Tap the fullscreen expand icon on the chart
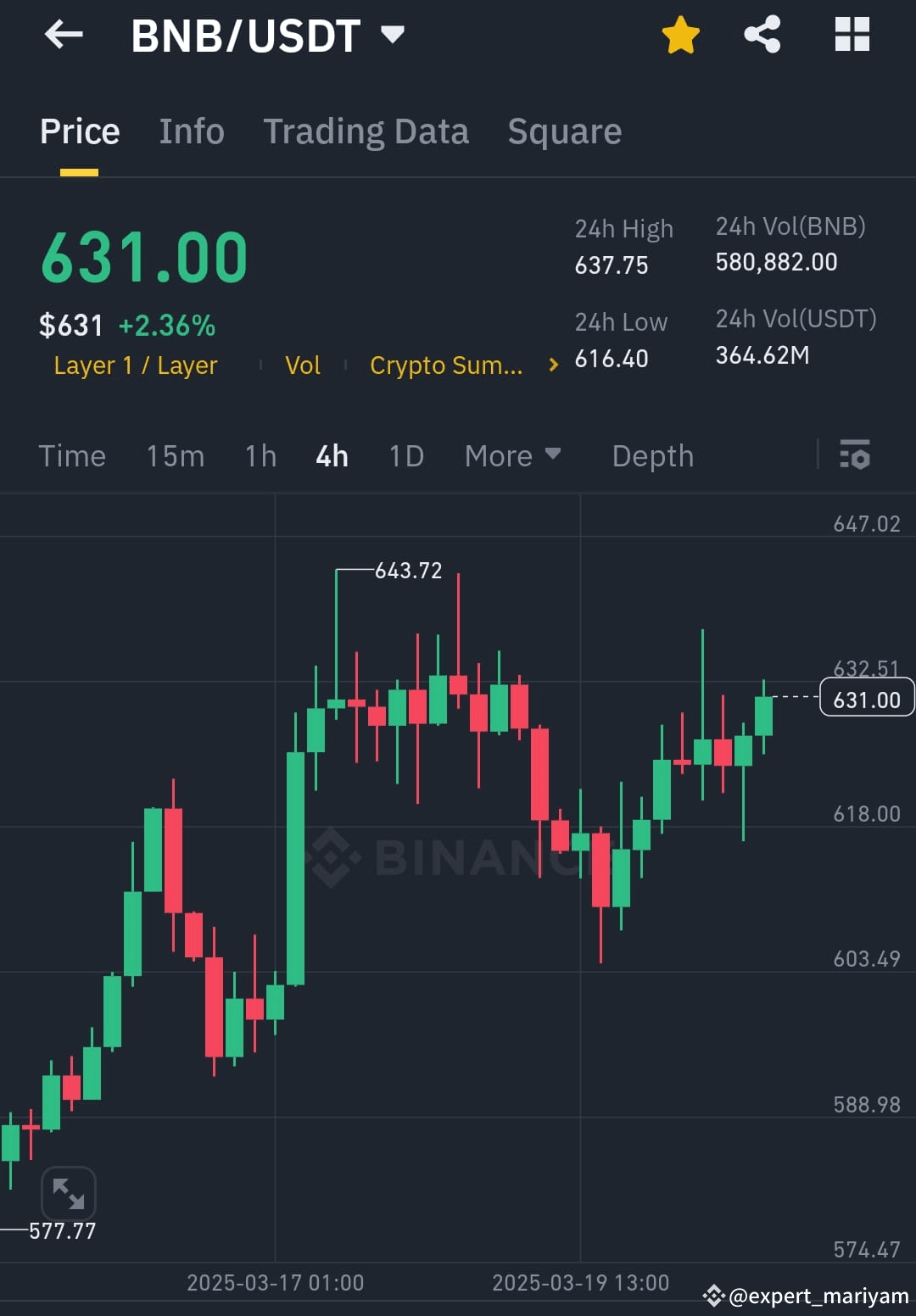Image resolution: width=916 pixels, height=1316 pixels. tap(68, 1193)
